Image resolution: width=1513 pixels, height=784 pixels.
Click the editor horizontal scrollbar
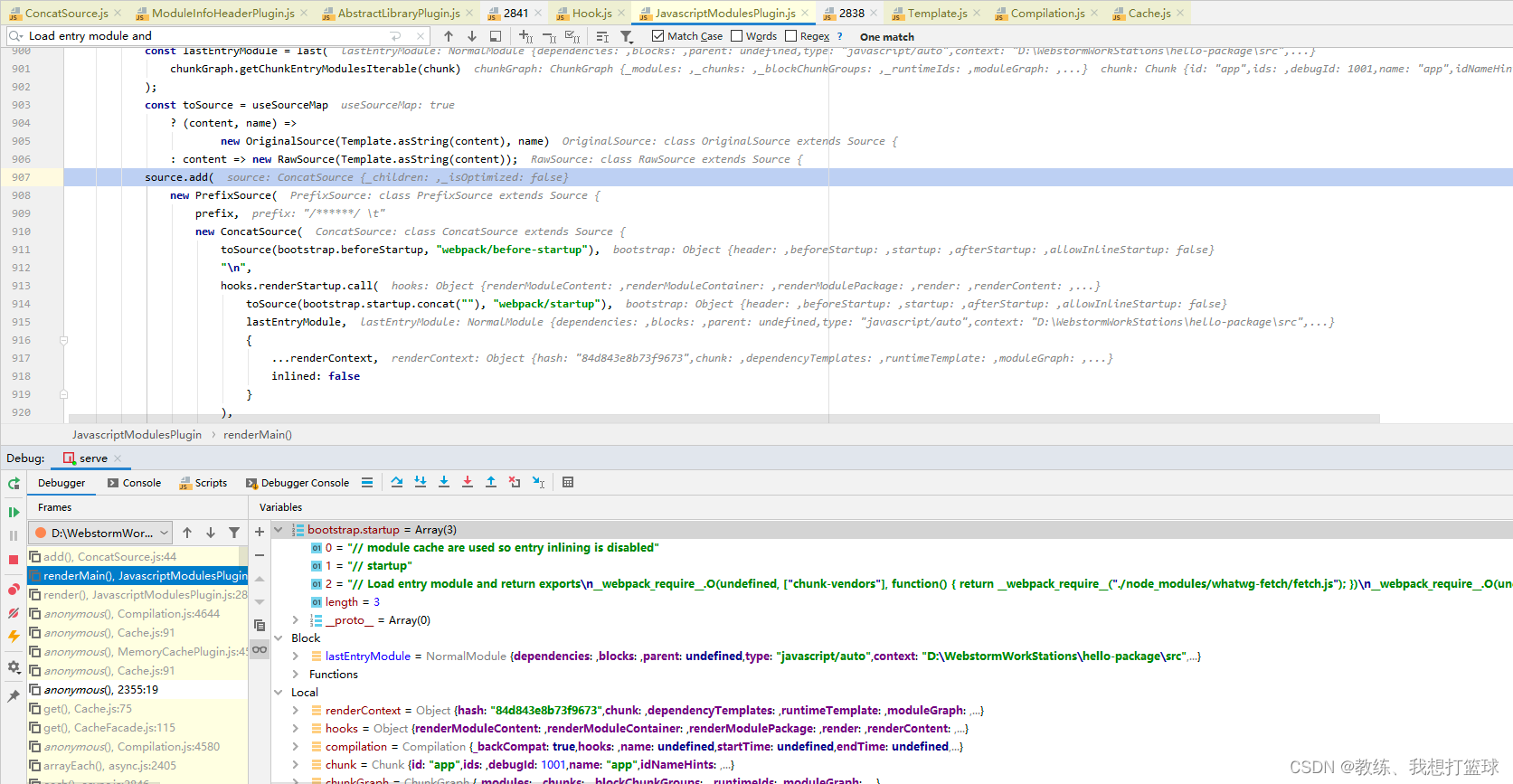pos(723,419)
